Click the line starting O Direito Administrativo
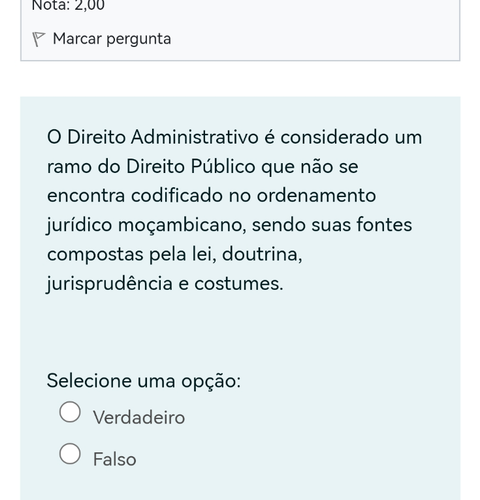This screenshot has height=500, width=480. click(x=234, y=137)
